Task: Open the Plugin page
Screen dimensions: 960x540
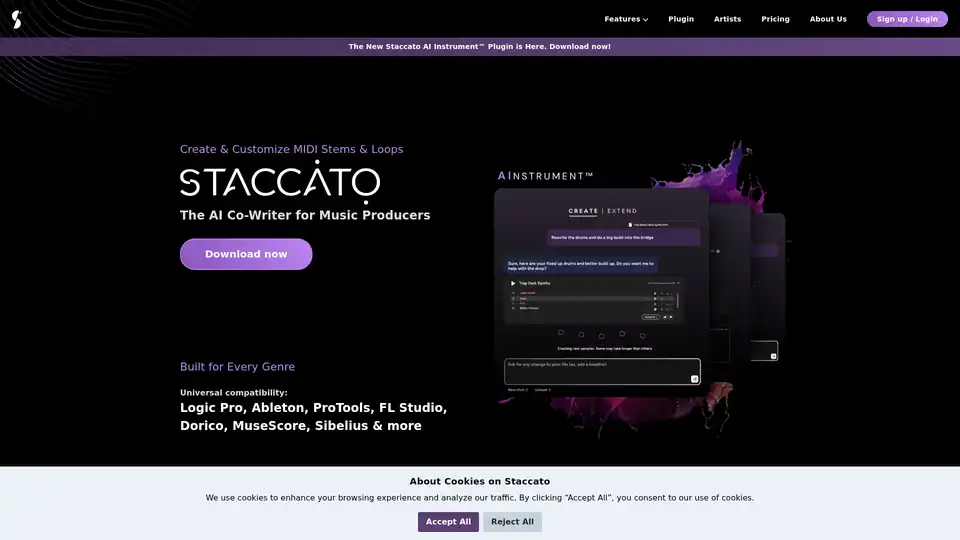Action: tap(681, 19)
